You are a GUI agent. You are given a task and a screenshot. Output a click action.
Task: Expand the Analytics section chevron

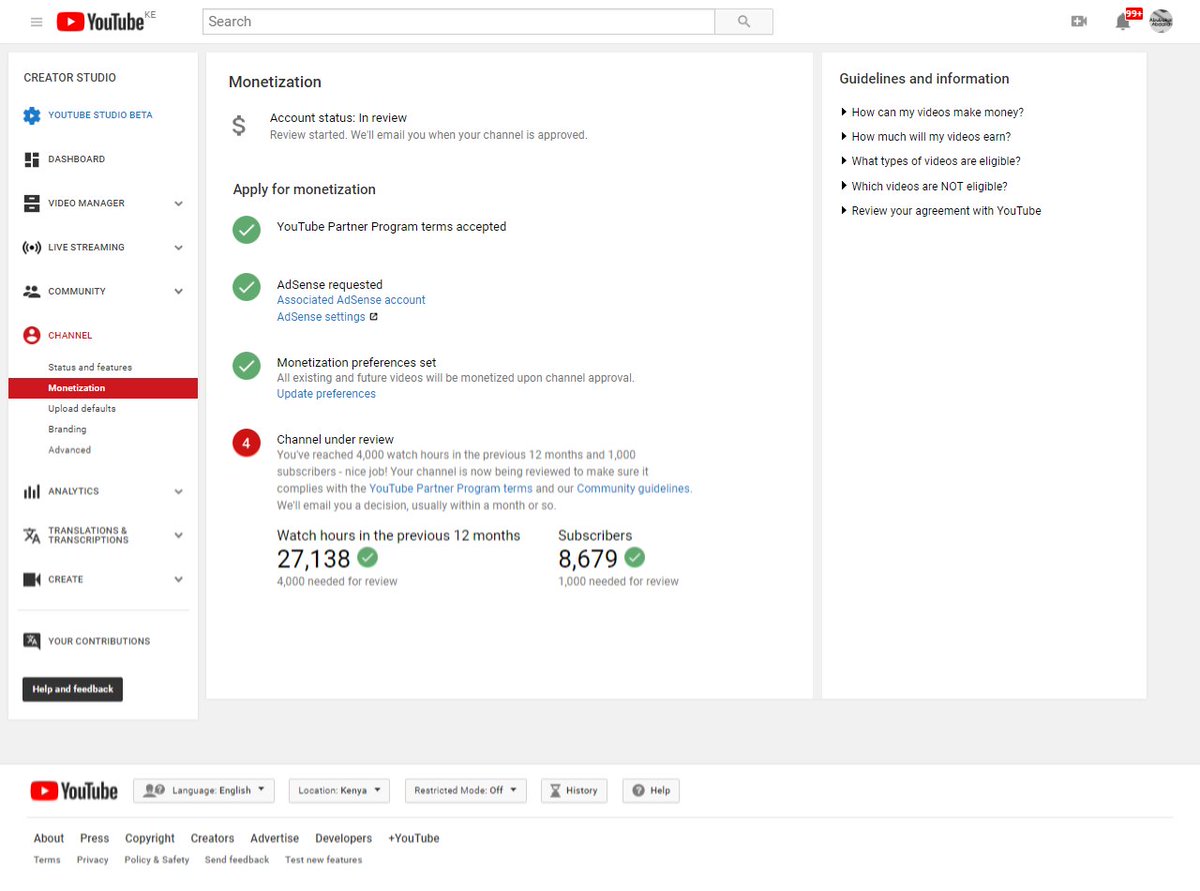pyautogui.click(x=179, y=491)
